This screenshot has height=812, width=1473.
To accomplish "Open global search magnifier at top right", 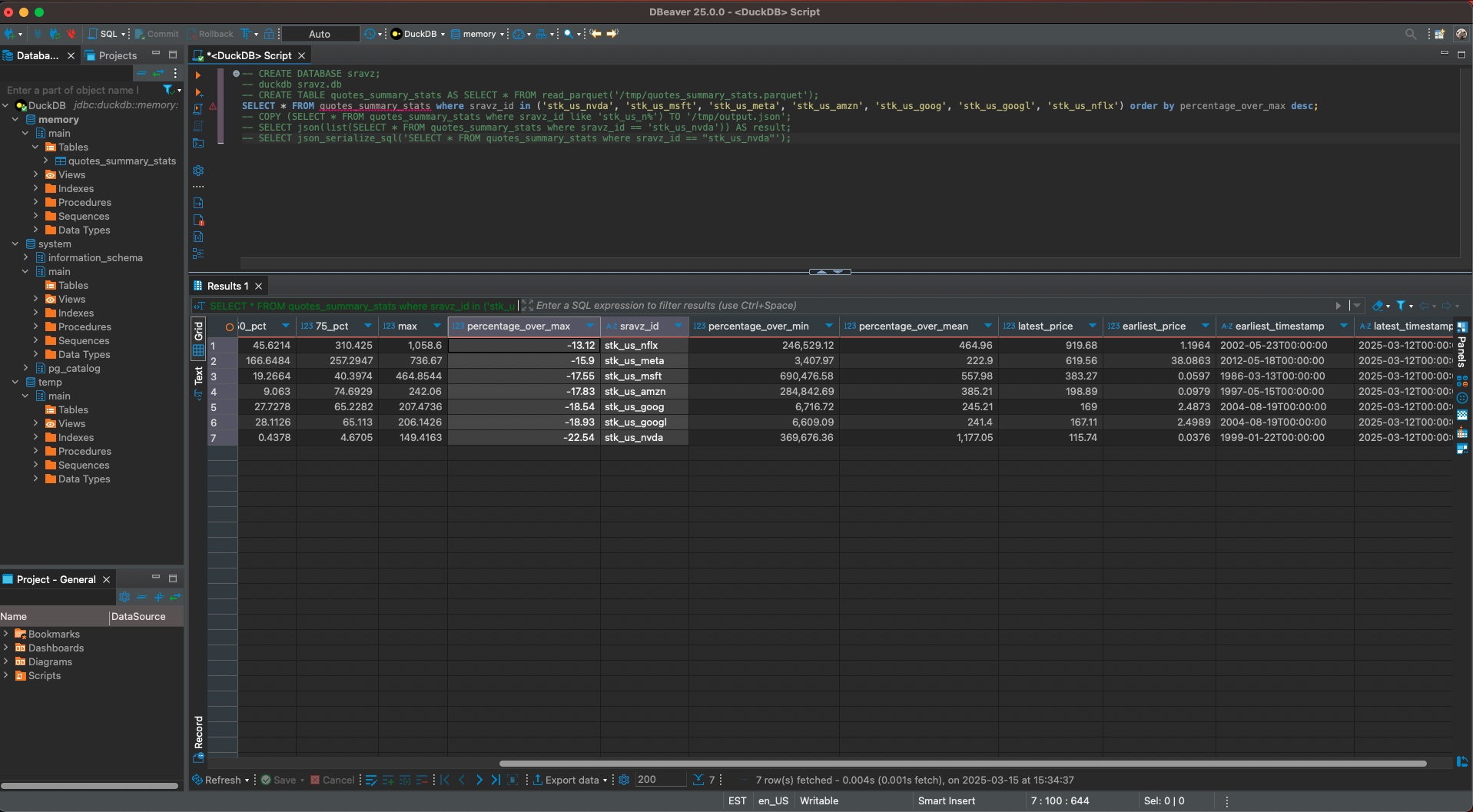I will [x=1411, y=34].
